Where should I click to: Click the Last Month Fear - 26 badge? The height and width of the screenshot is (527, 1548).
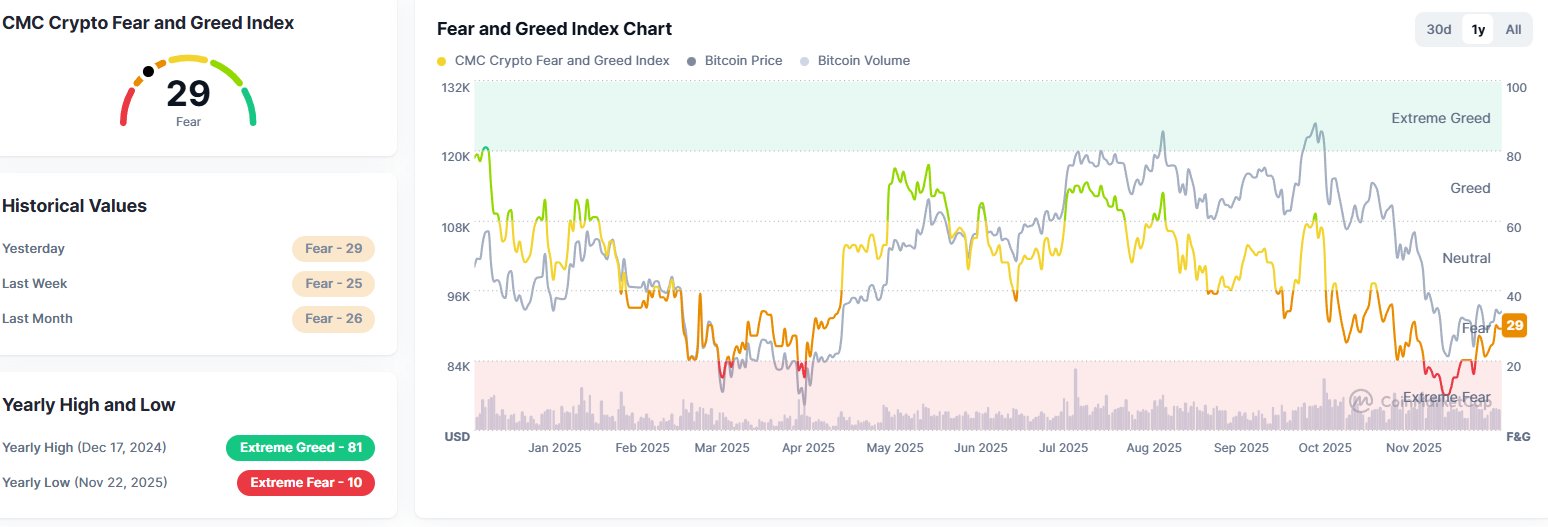point(333,318)
